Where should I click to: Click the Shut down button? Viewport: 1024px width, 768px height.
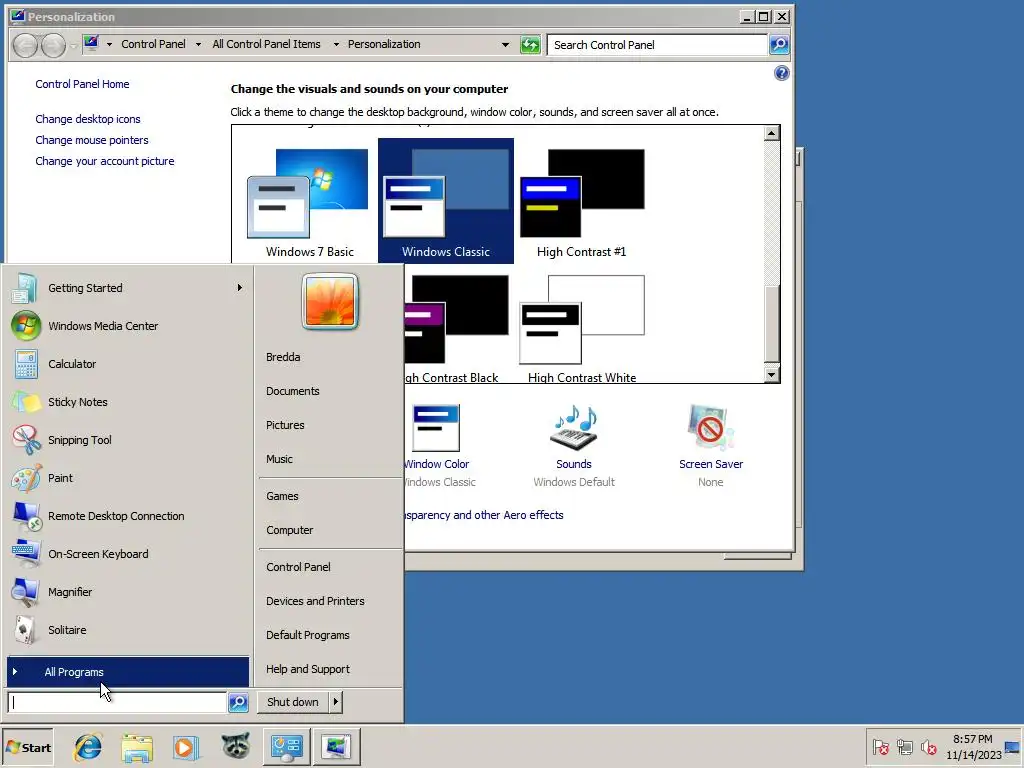coord(293,702)
